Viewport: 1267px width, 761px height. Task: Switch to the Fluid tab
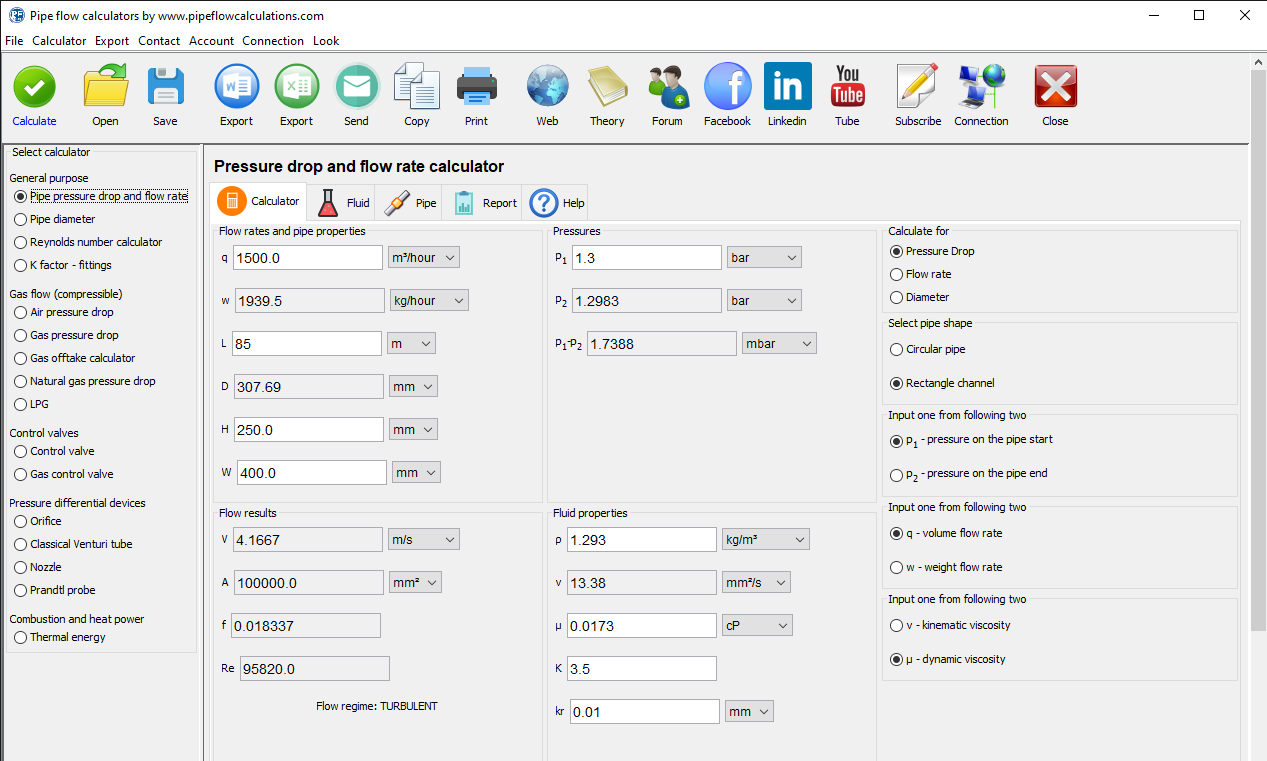(x=340, y=201)
